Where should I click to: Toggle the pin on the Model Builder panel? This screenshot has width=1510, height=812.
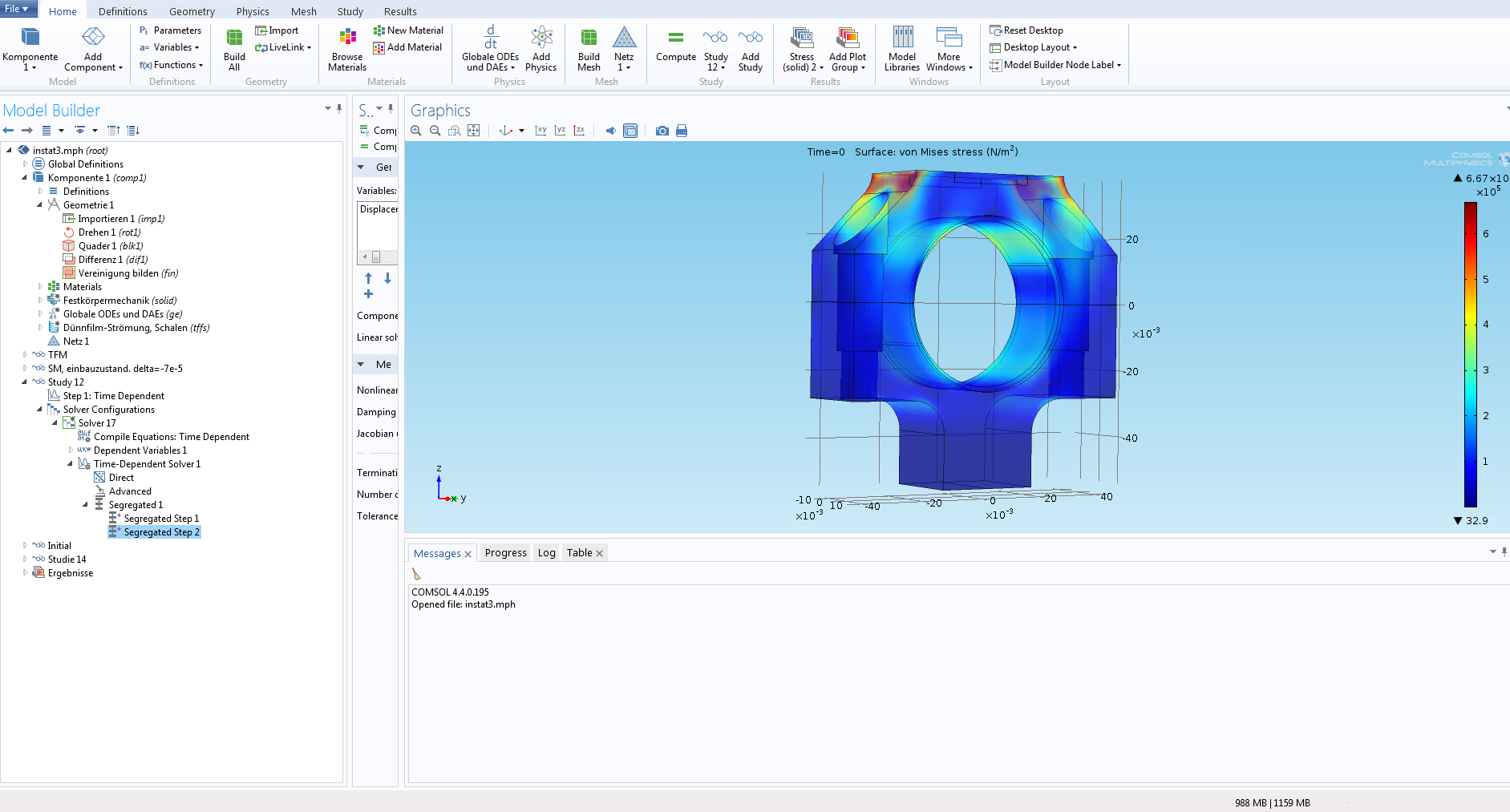(x=339, y=108)
